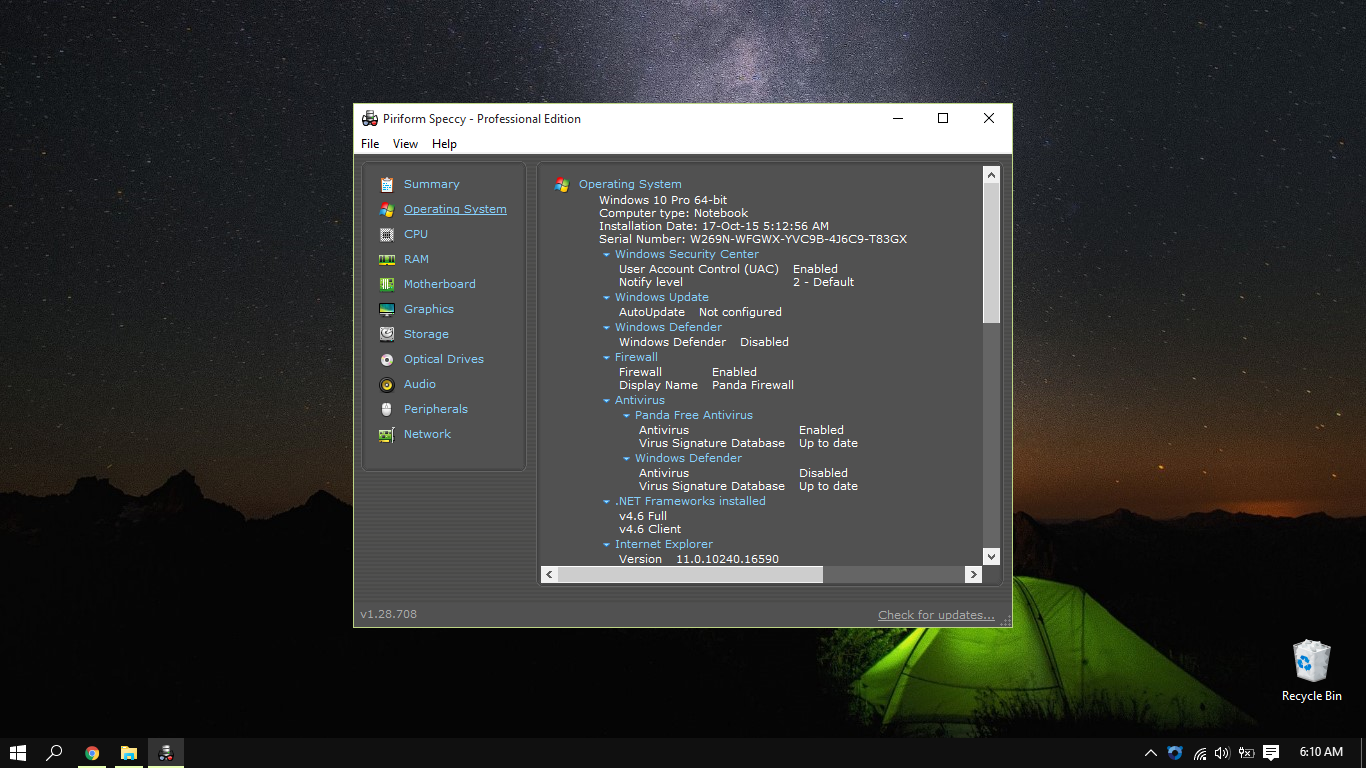Click the scroll left arrow

tap(549, 574)
